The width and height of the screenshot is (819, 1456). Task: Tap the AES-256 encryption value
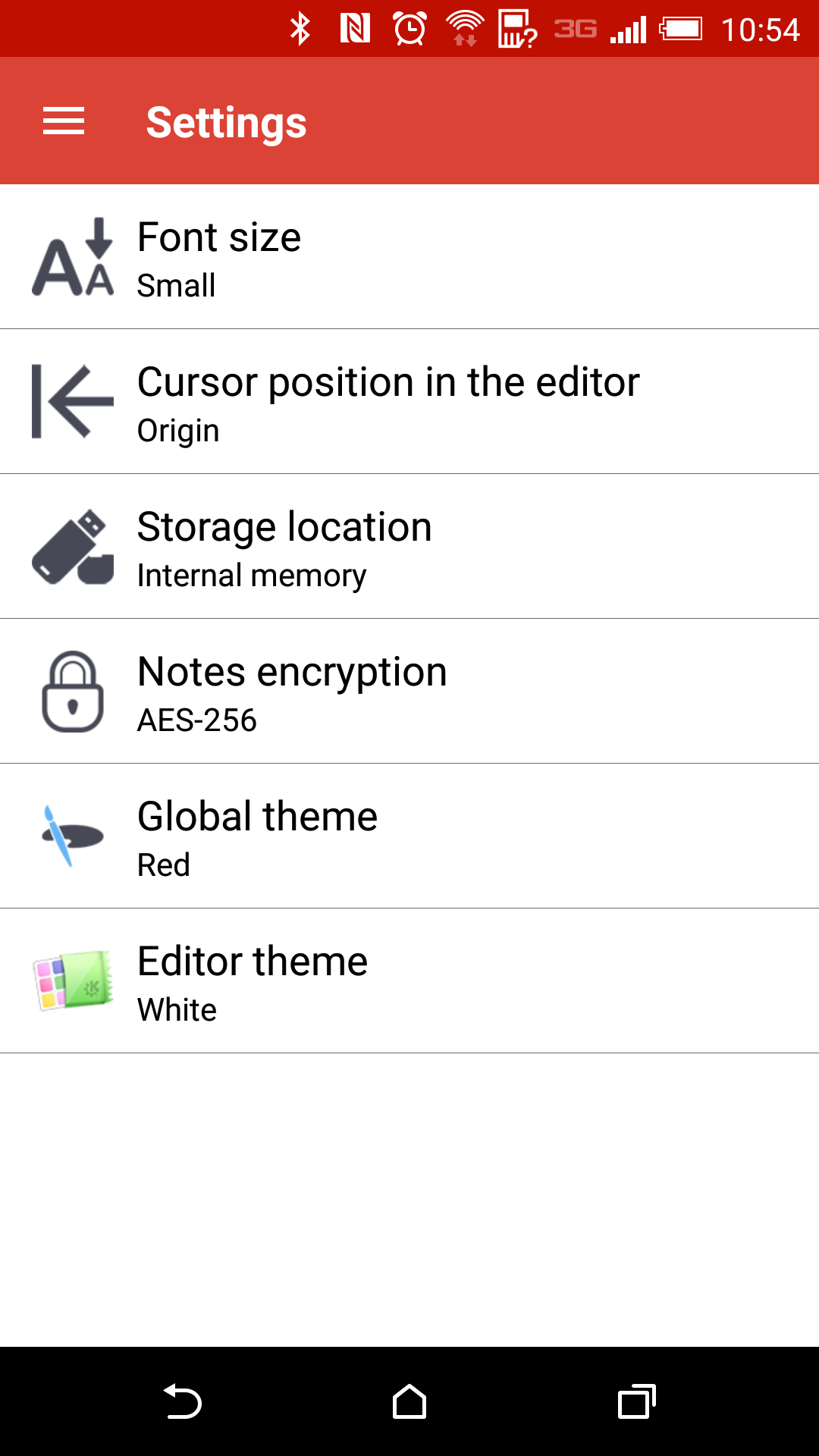[197, 720]
